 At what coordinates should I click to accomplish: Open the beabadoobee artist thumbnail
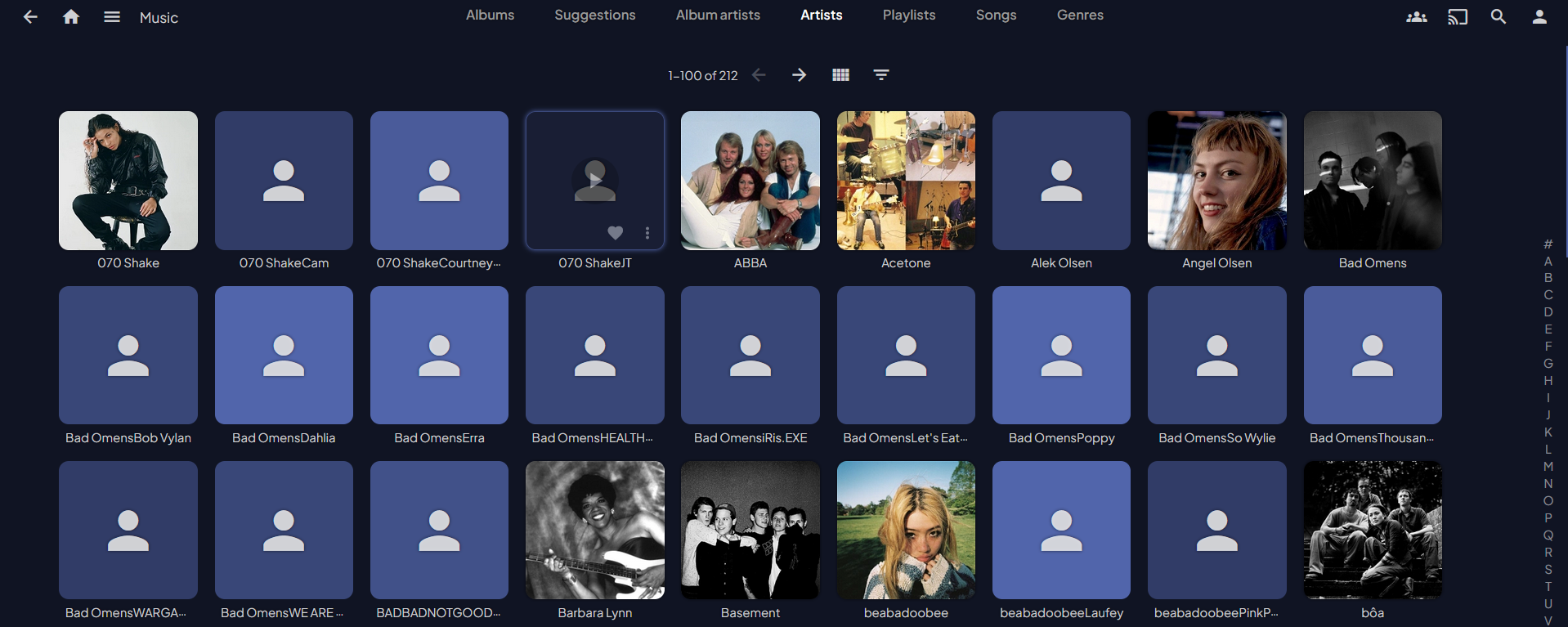906,530
